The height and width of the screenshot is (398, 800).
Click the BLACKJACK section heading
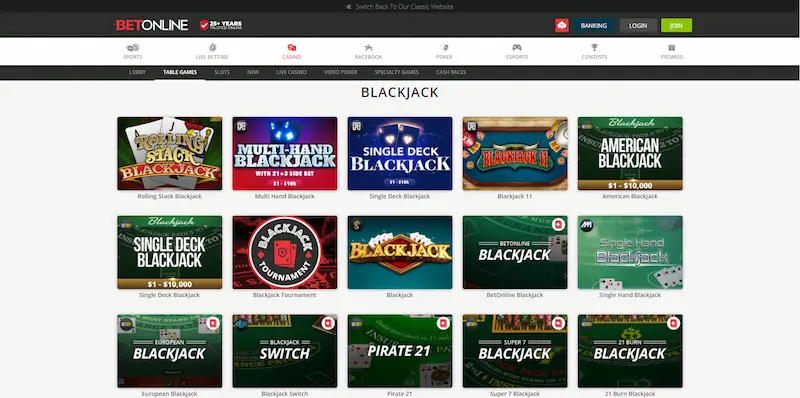(x=400, y=92)
